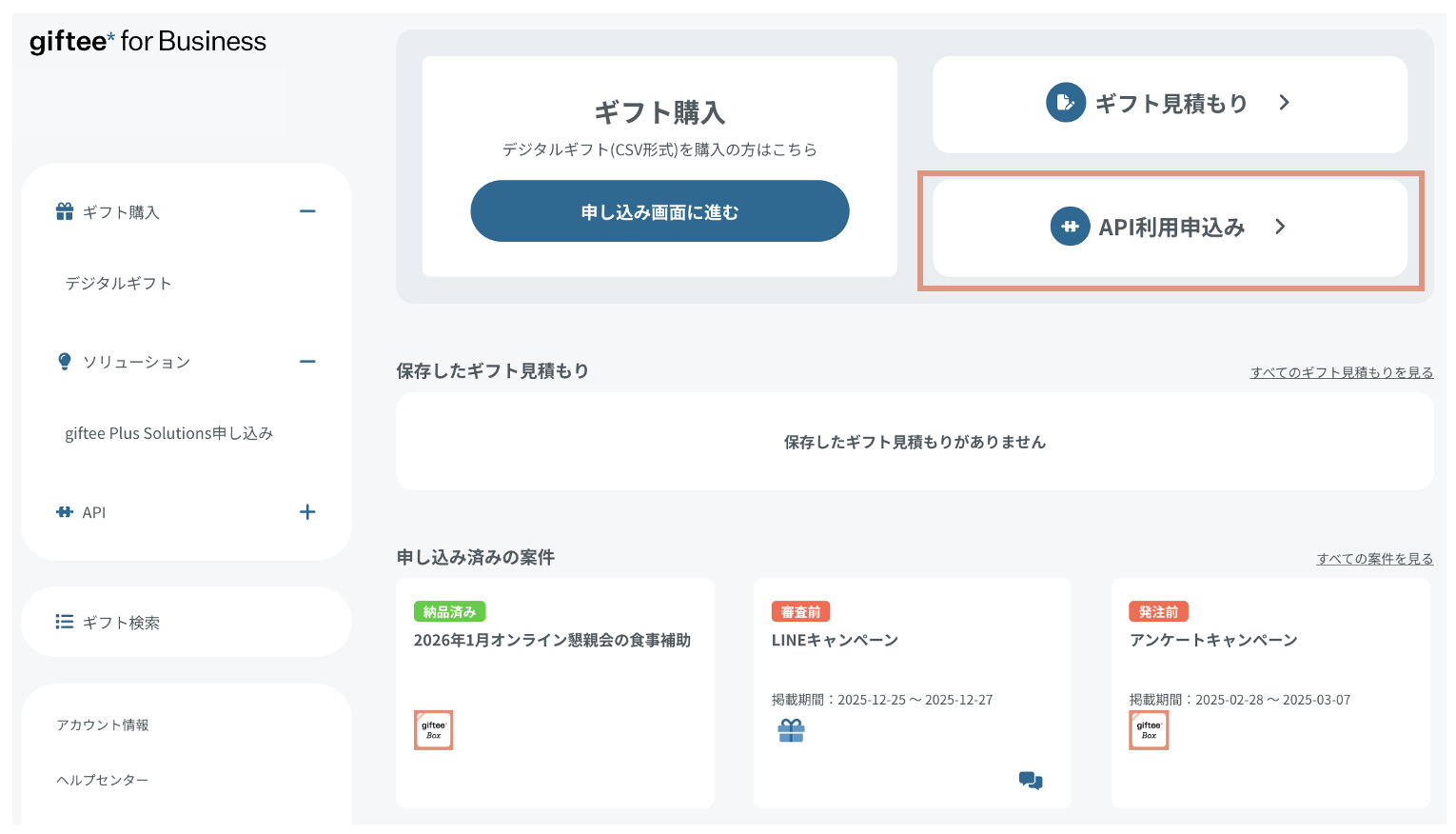Click the デジタルギフト(CSV形式)を購入の方はこちら text
The image size is (1456, 834).
pyautogui.click(x=659, y=149)
